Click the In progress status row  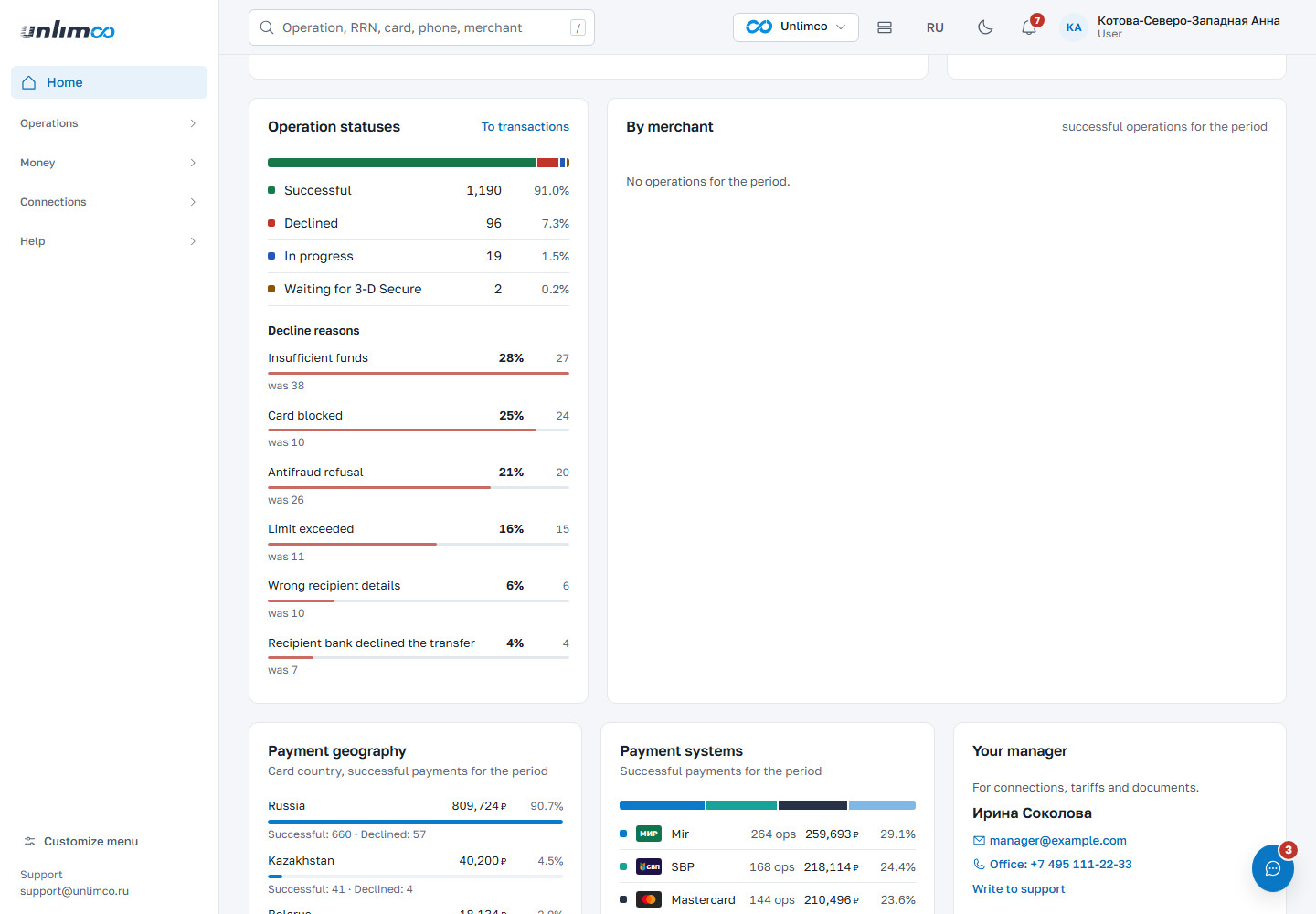tap(419, 257)
